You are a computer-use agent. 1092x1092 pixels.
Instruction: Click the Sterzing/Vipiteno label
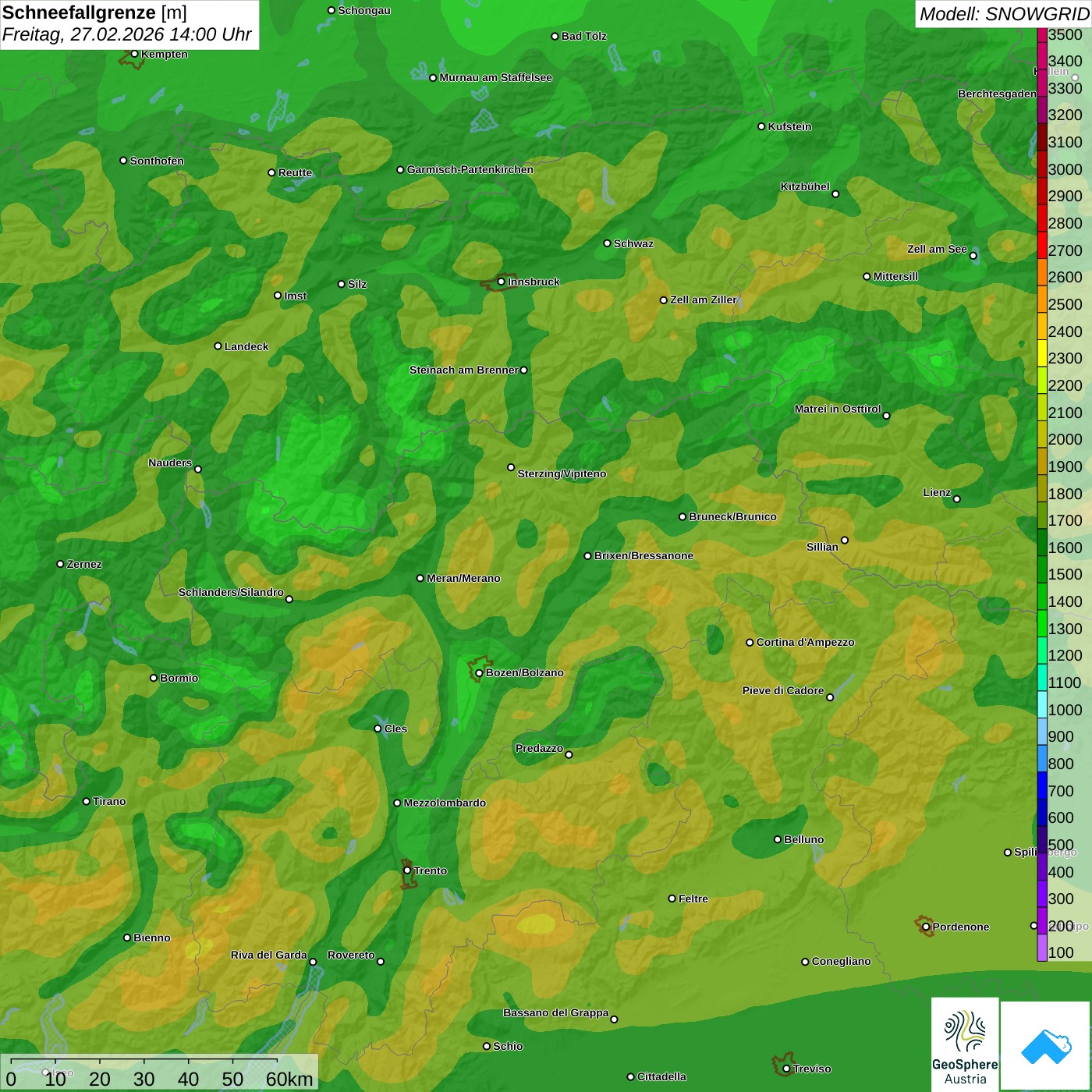coord(562,473)
